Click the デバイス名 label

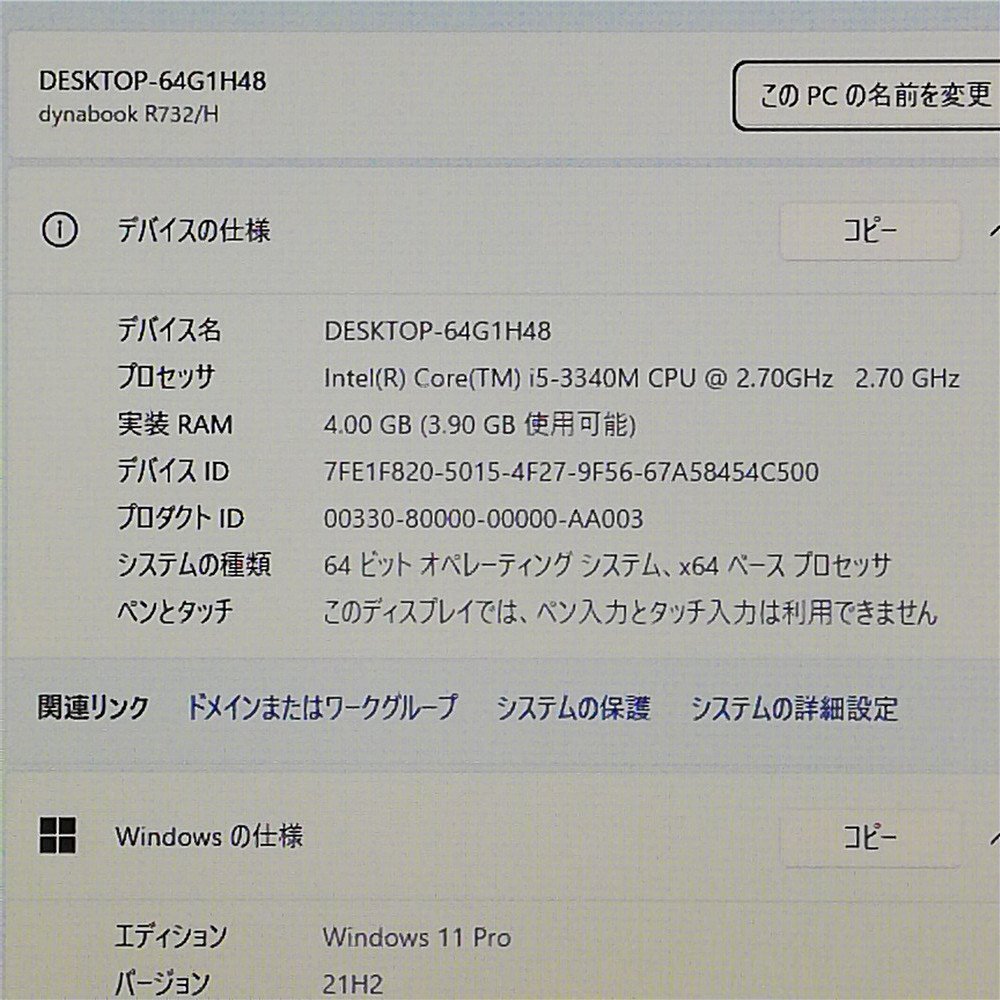pyautogui.click(x=169, y=330)
